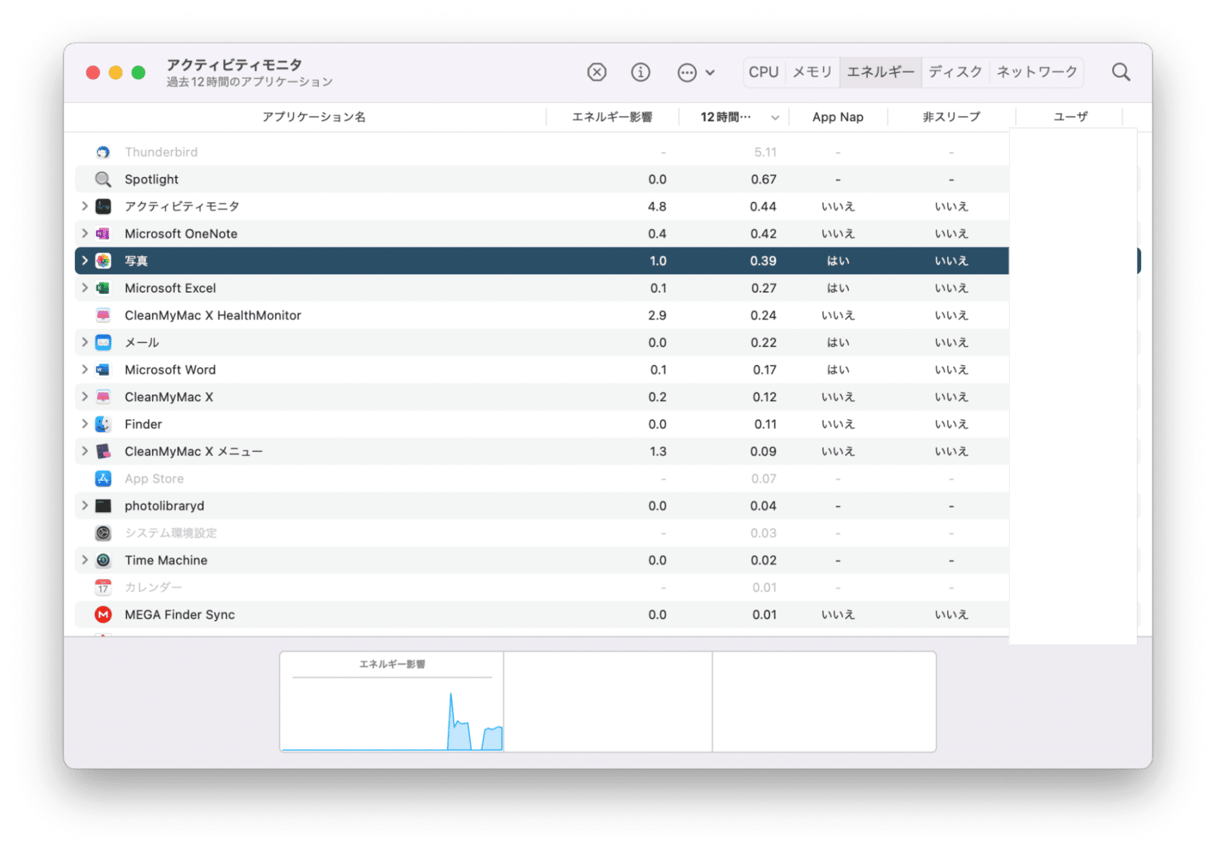This screenshot has width=1216, height=853.
Task: Click the Finder app icon
Action: click(103, 424)
